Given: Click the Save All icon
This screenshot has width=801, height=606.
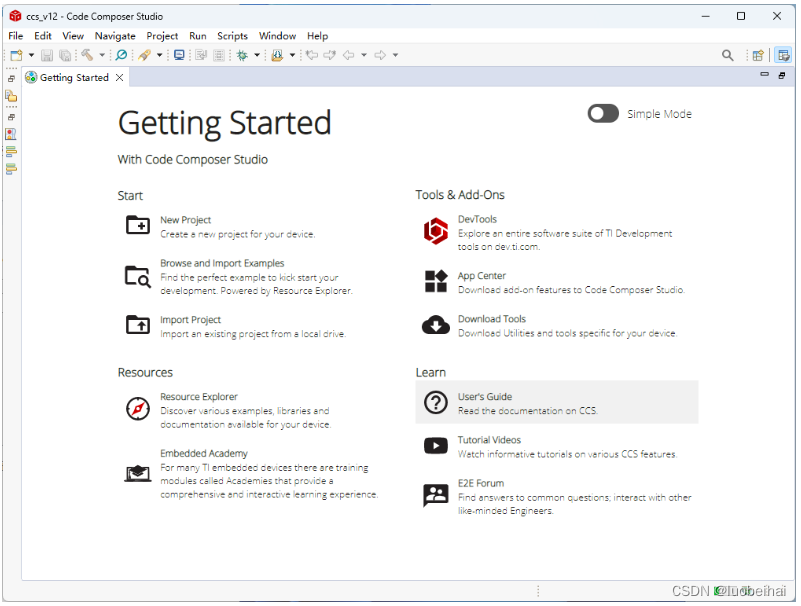Looking at the screenshot, I should [x=65, y=55].
